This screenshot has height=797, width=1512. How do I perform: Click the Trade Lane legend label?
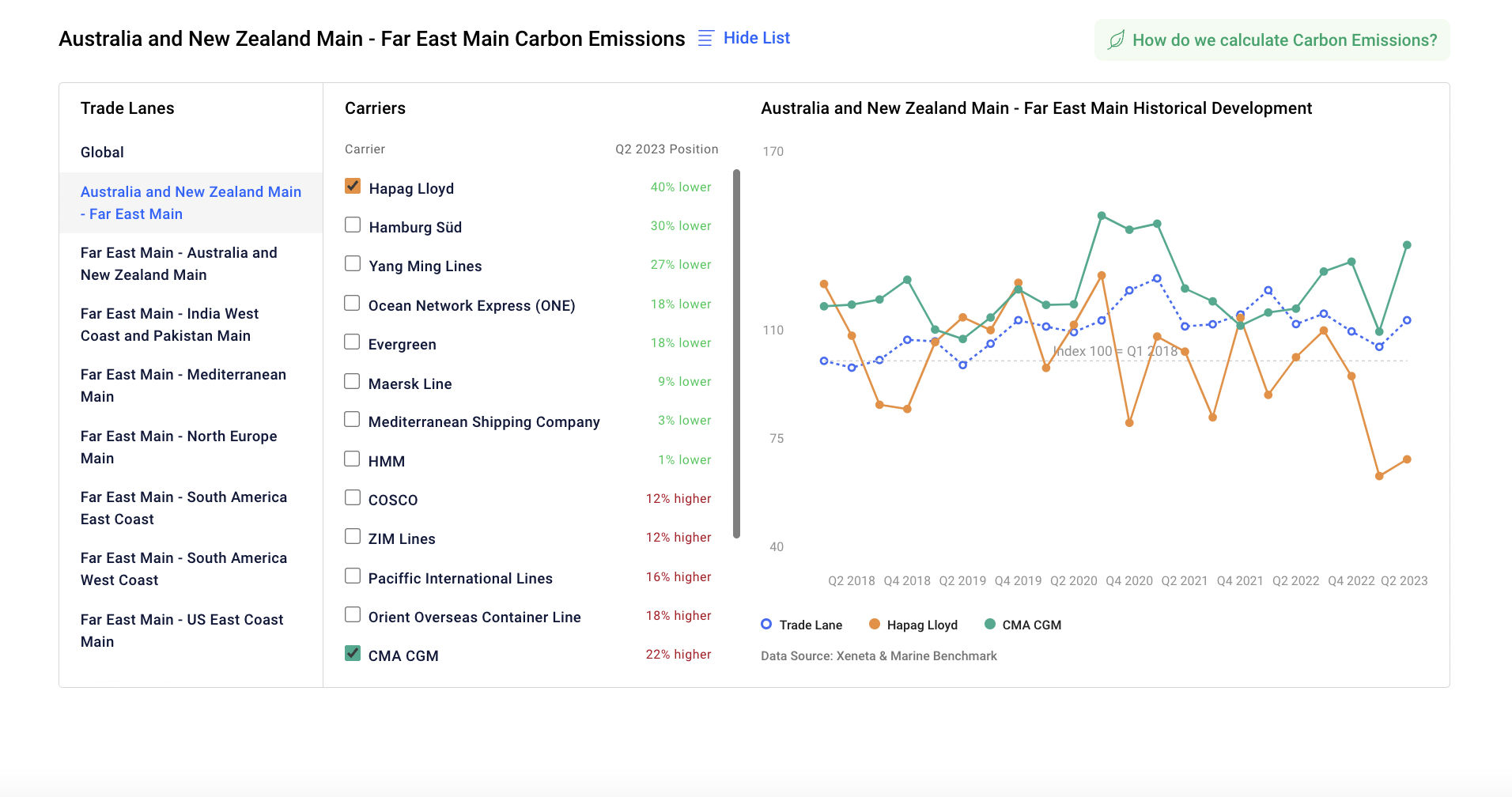pos(811,625)
